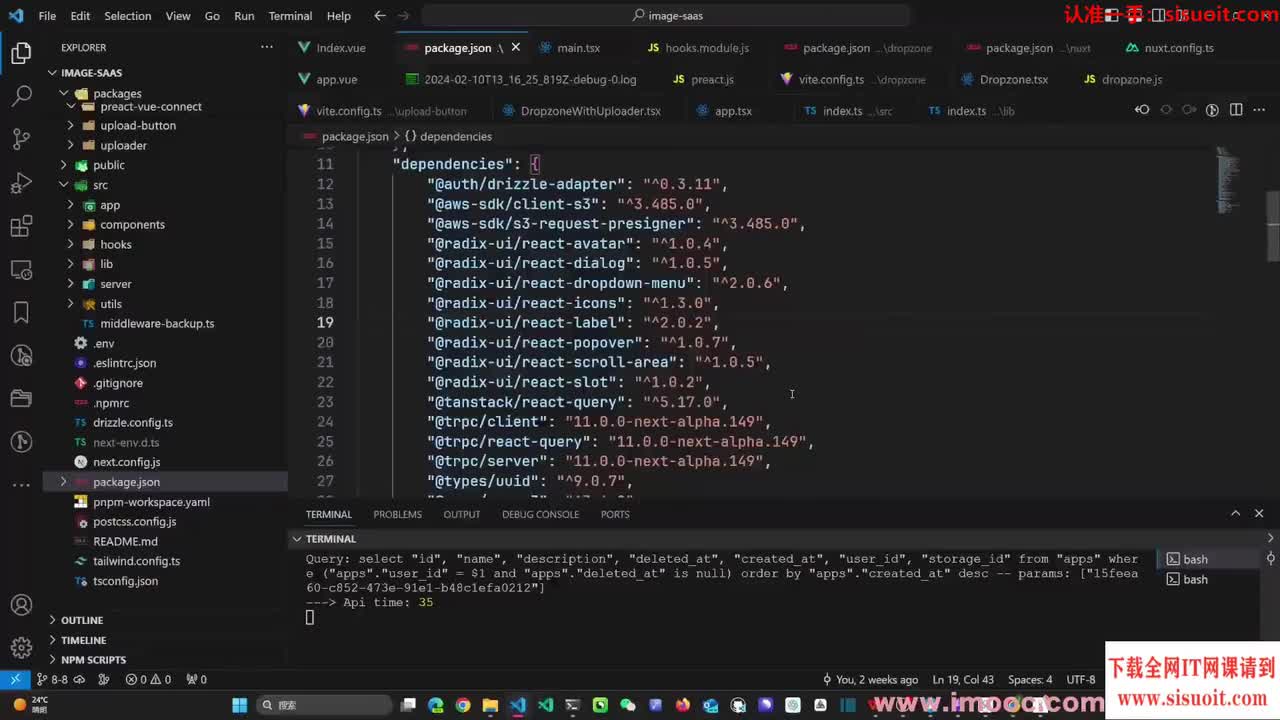Open the folder-shaped Project Manager view
The image size is (1280, 720).
[21, 398]
